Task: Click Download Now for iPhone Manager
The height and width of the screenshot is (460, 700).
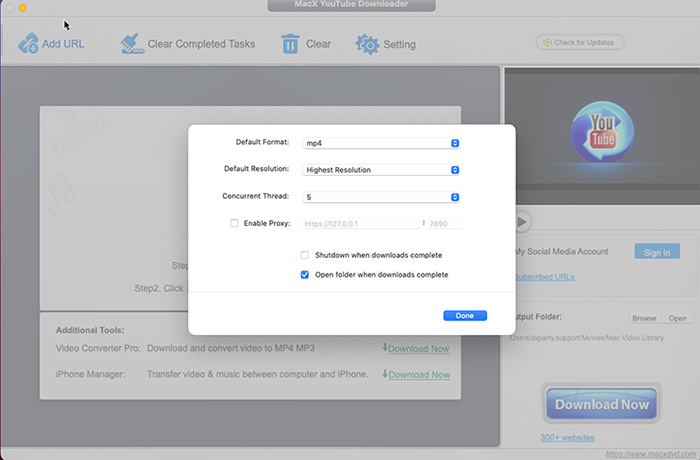Action: pyautogui.click(x=419, y=375)
